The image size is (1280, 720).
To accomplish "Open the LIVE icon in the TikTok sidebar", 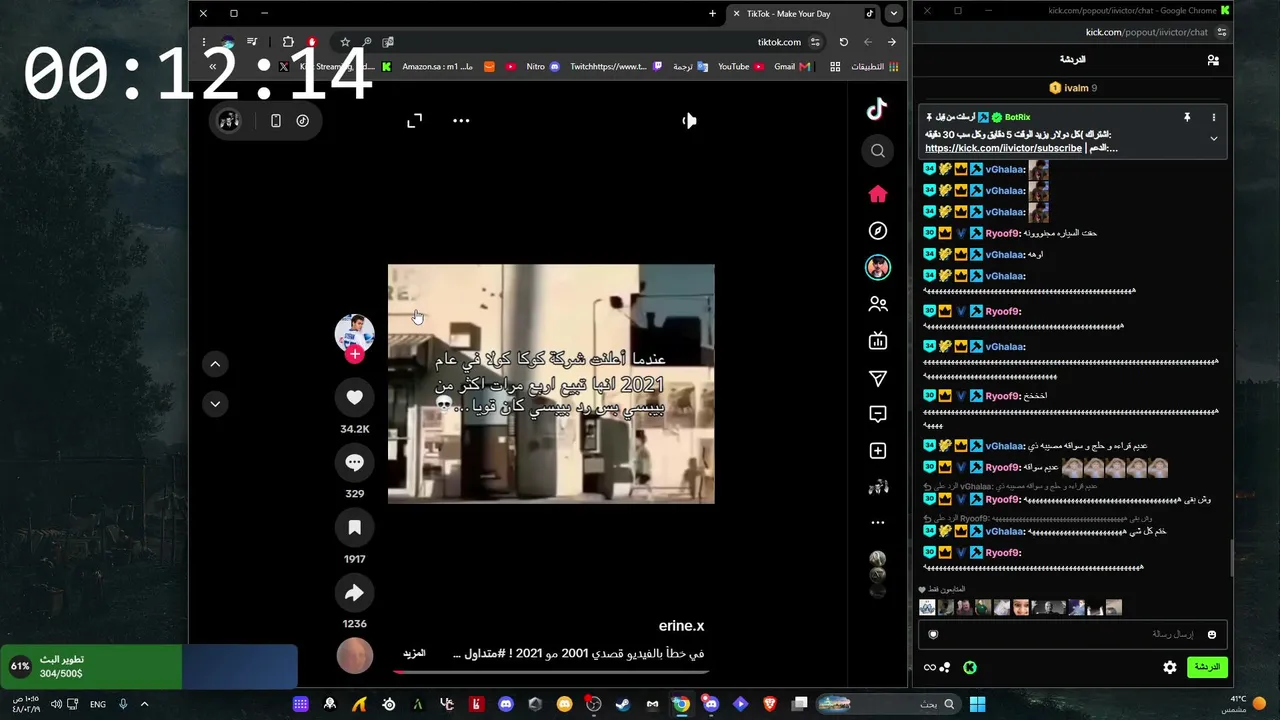I will pos(878,341).
